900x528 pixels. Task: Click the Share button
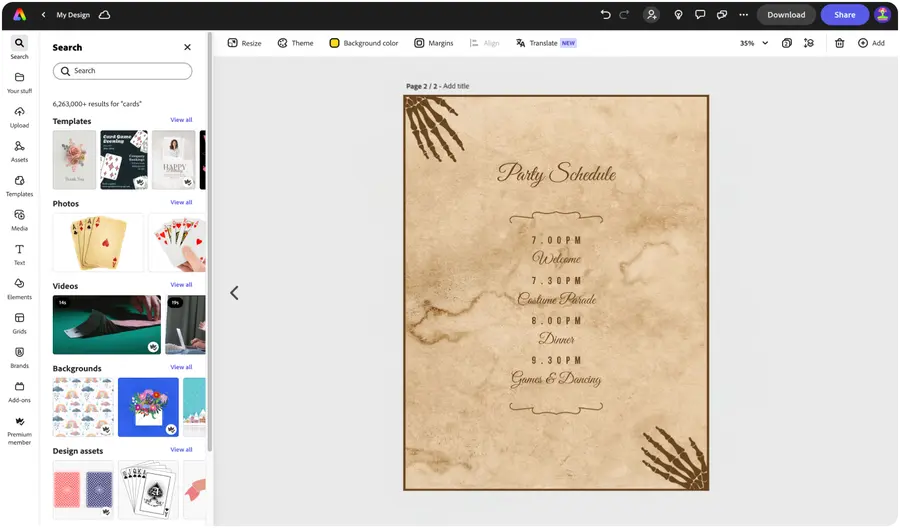tap(844, 15)
